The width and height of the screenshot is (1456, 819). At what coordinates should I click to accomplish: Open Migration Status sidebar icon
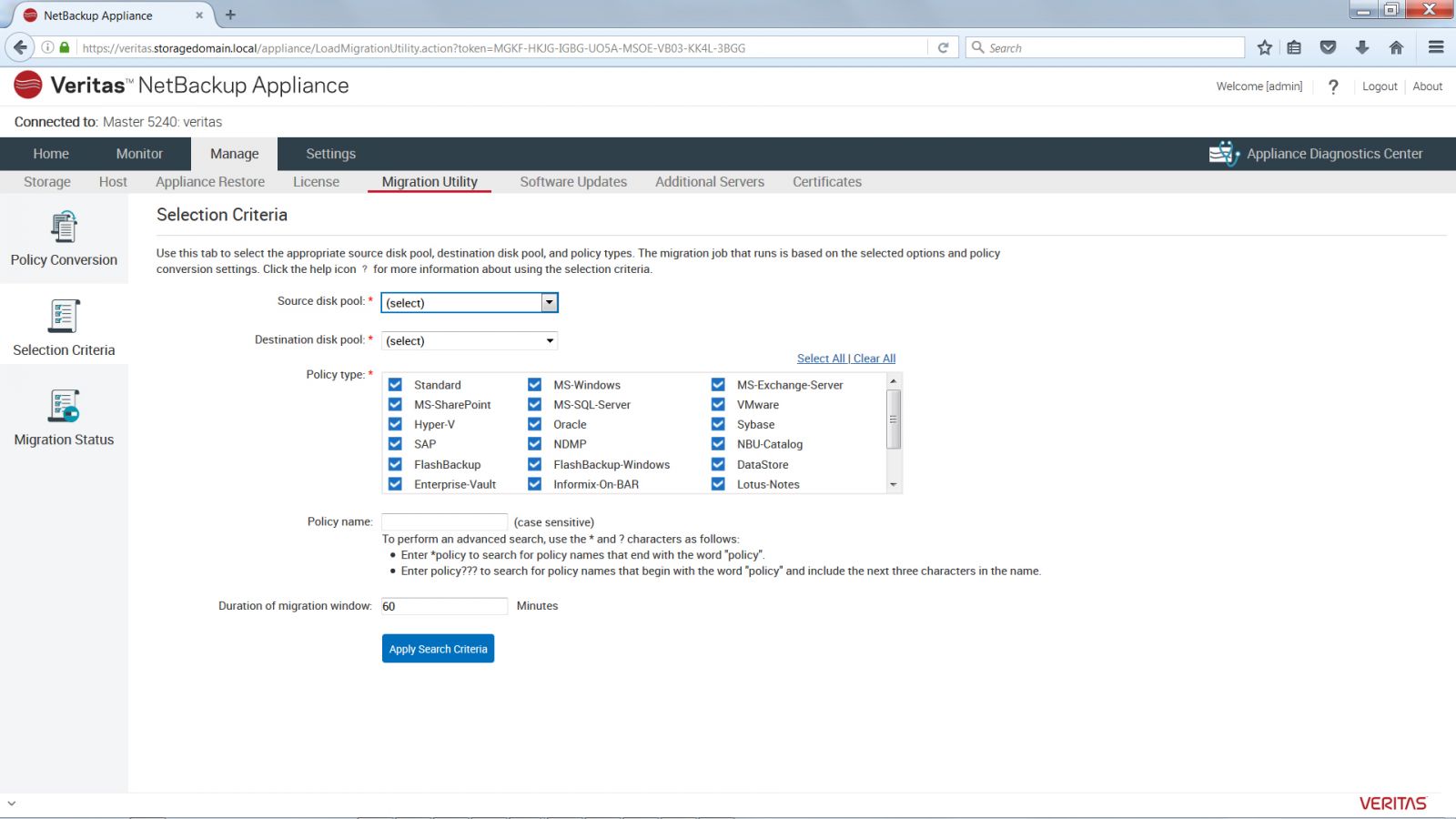pos(64,406)
